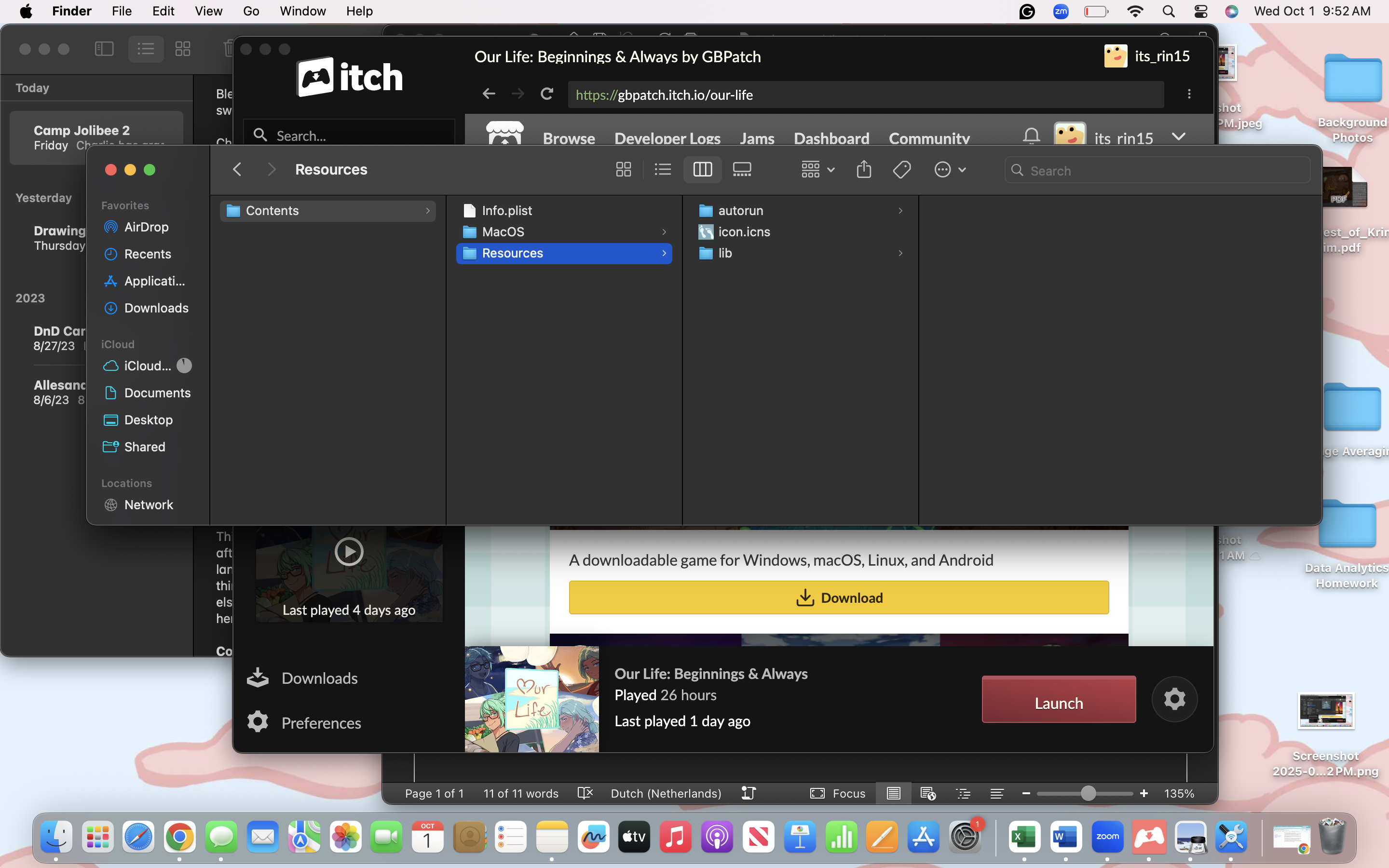Click the Edit Tags icon
Image resolution: width=1389 pixels, height=868 pixels.
pos(902,169)
